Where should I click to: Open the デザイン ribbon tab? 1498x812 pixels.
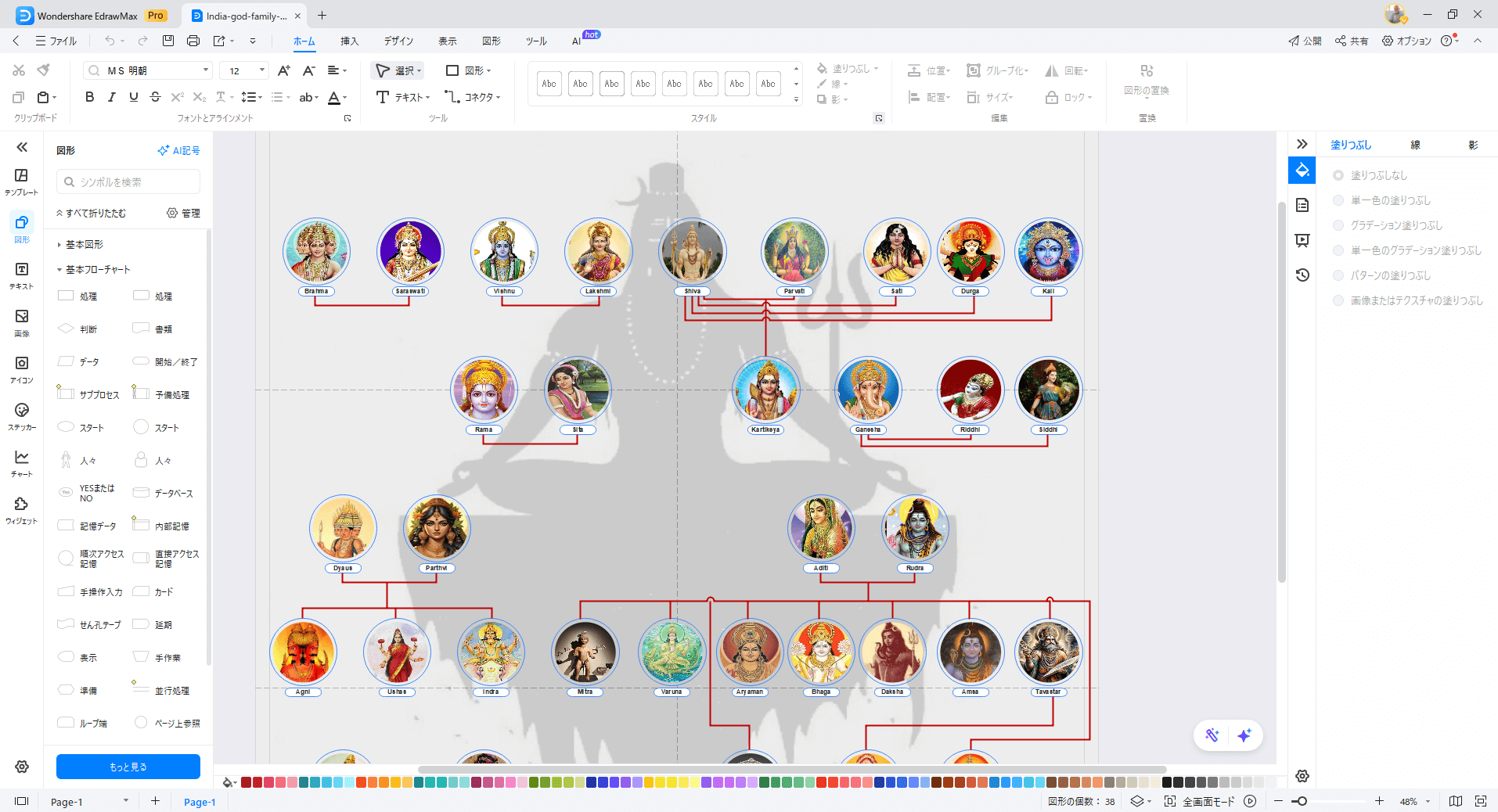[398, 41]
